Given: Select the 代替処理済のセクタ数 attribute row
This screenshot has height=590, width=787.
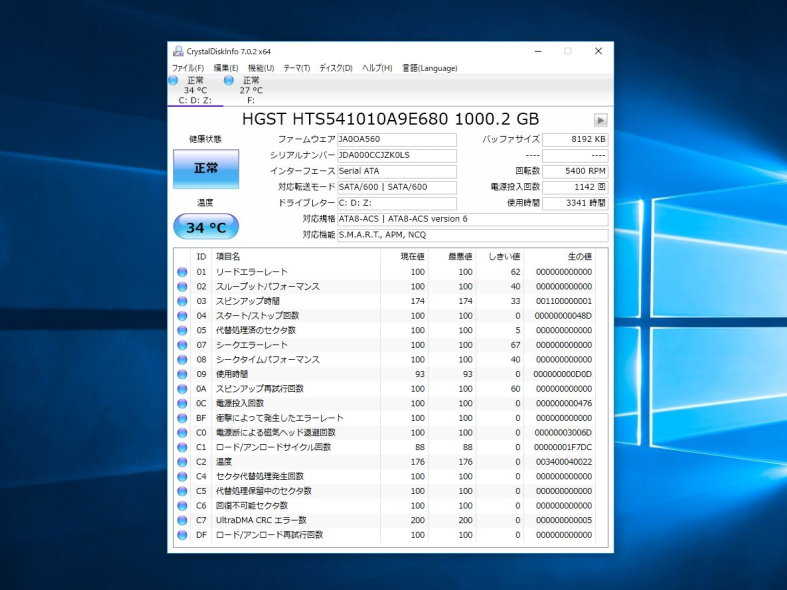Looking at the screenshot, I should click(384, 330).
